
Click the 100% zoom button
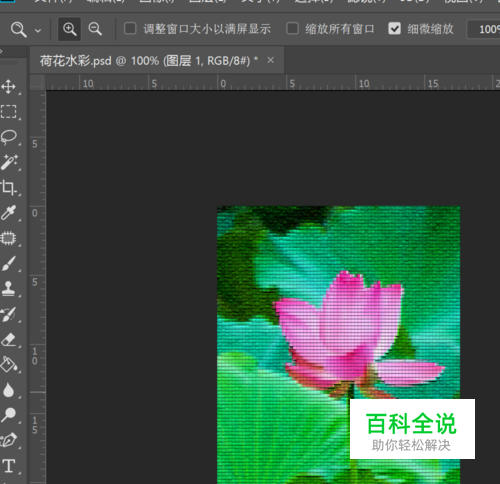click(483, 29)
